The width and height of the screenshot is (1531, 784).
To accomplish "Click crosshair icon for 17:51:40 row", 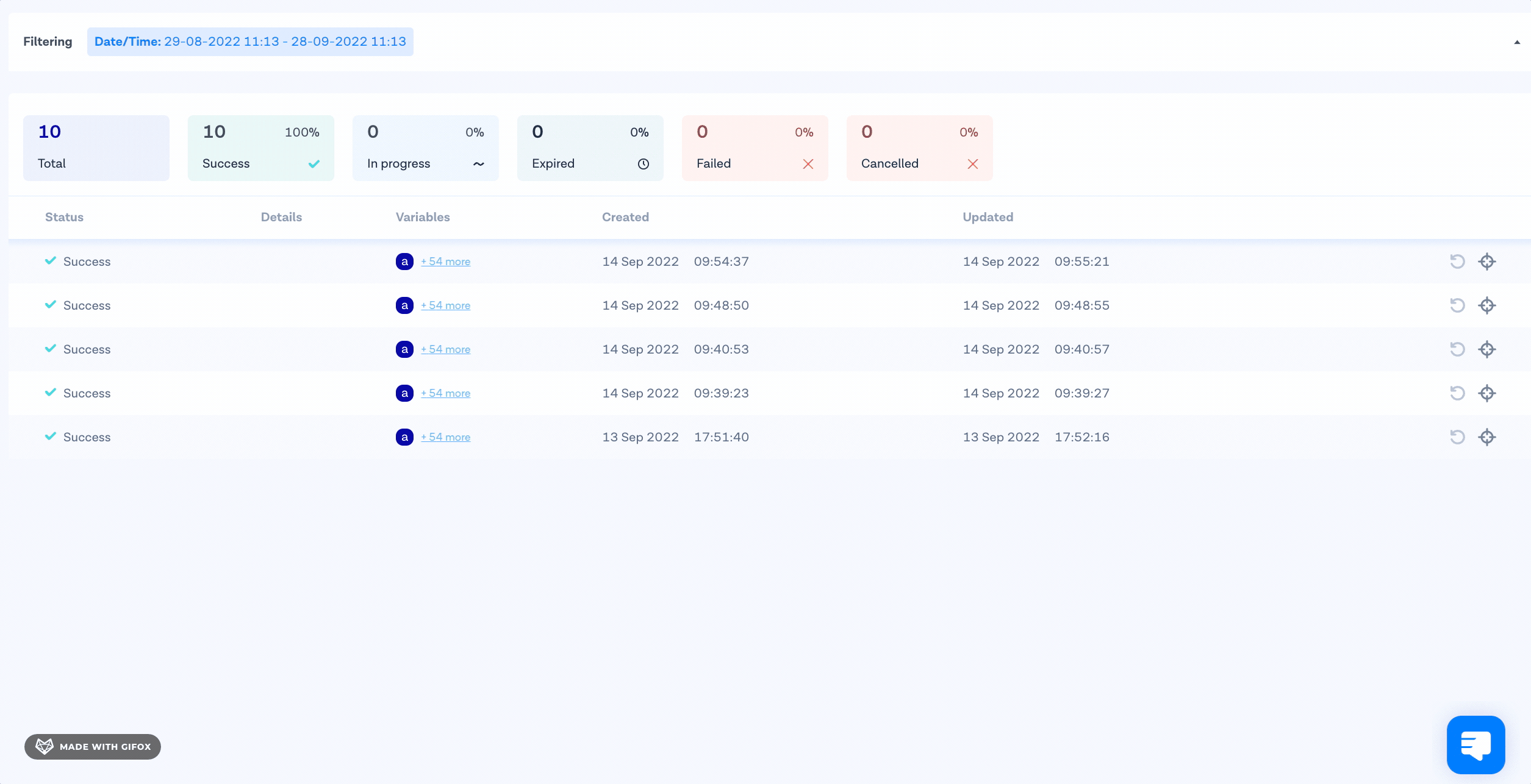I will click(1486, 437).
